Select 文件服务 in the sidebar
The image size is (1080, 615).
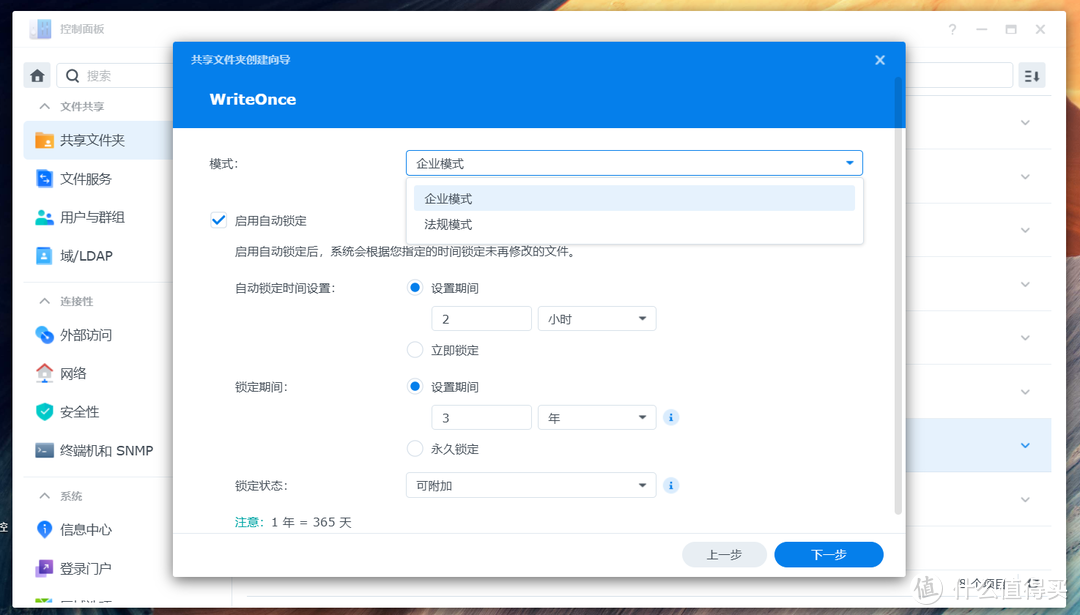(90, 178)
